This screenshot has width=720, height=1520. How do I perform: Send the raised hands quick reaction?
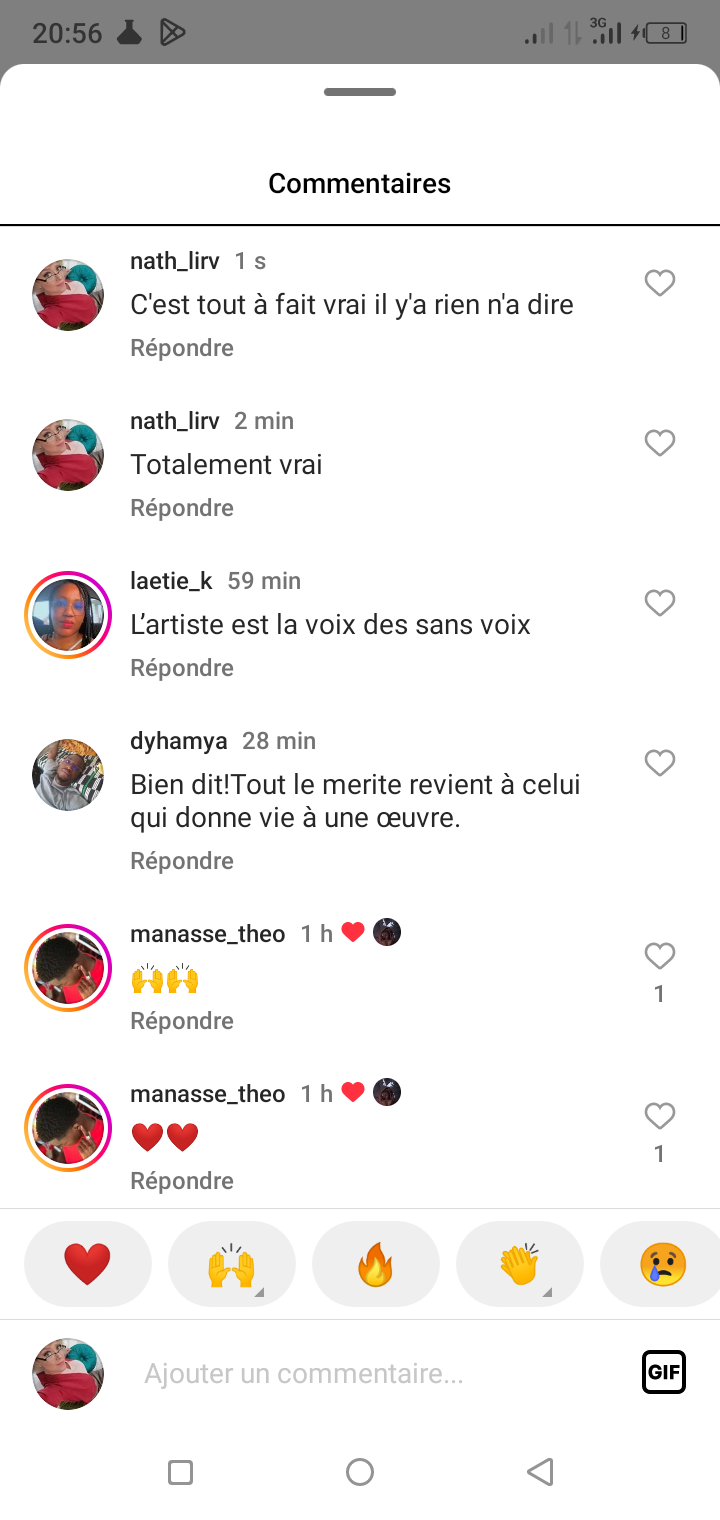pos(232,1264)
